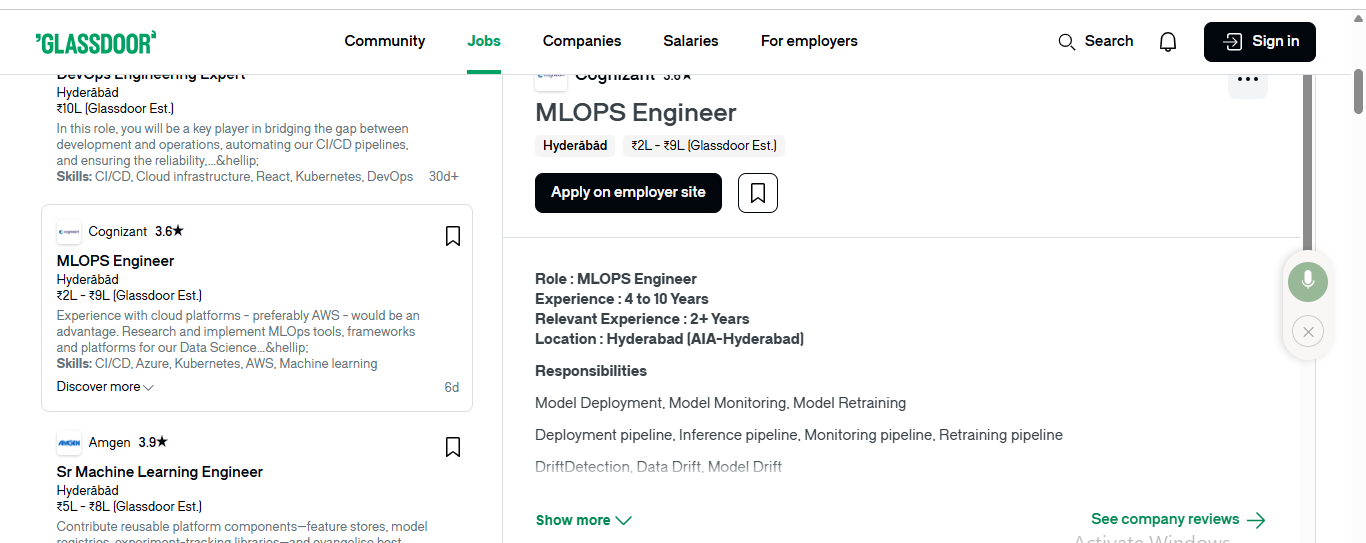The height and width of the screenshot is (543, 1366).
Task: Click the magnifier Search icon
Action: click(x=1067, y=42)
